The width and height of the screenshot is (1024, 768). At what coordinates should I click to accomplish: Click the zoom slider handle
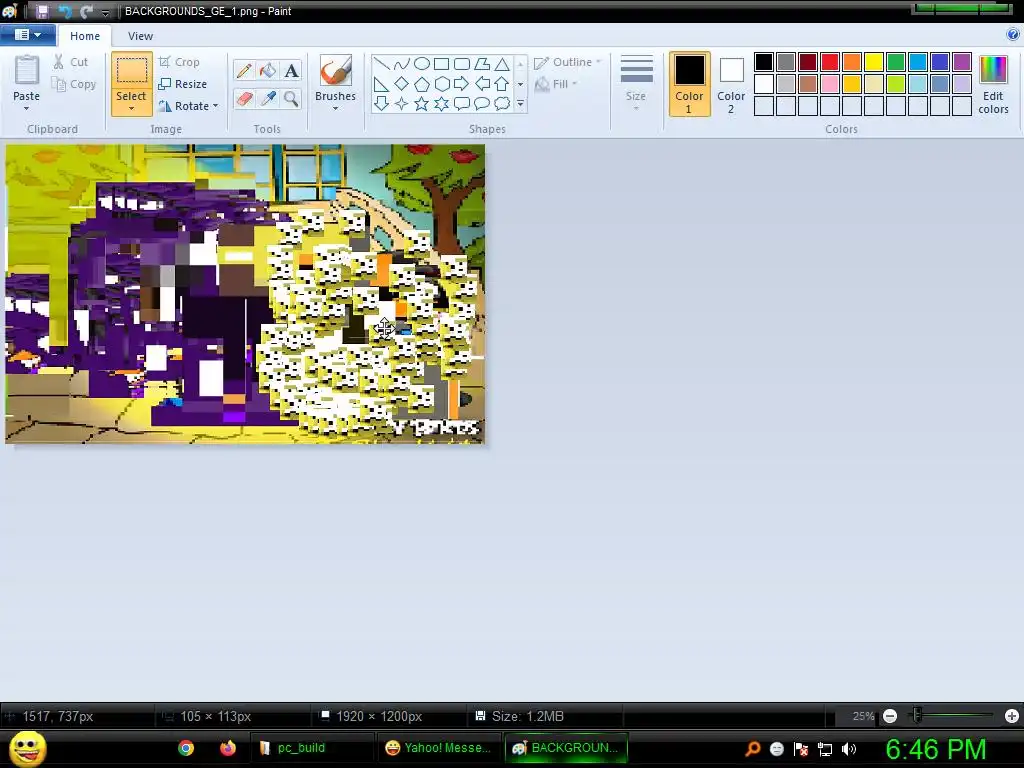(x=917, y=716)
